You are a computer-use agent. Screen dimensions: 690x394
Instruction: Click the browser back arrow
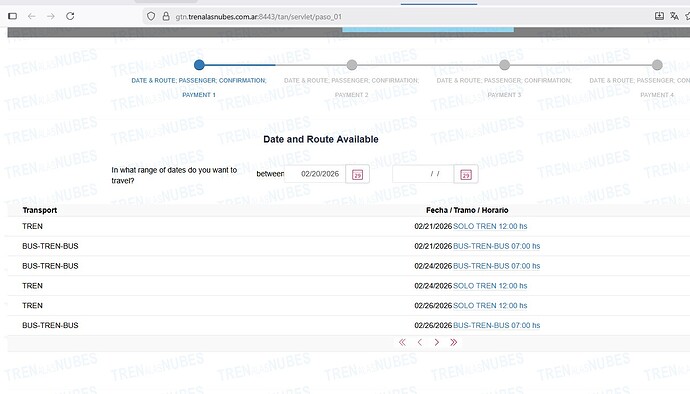pos(32,16)
